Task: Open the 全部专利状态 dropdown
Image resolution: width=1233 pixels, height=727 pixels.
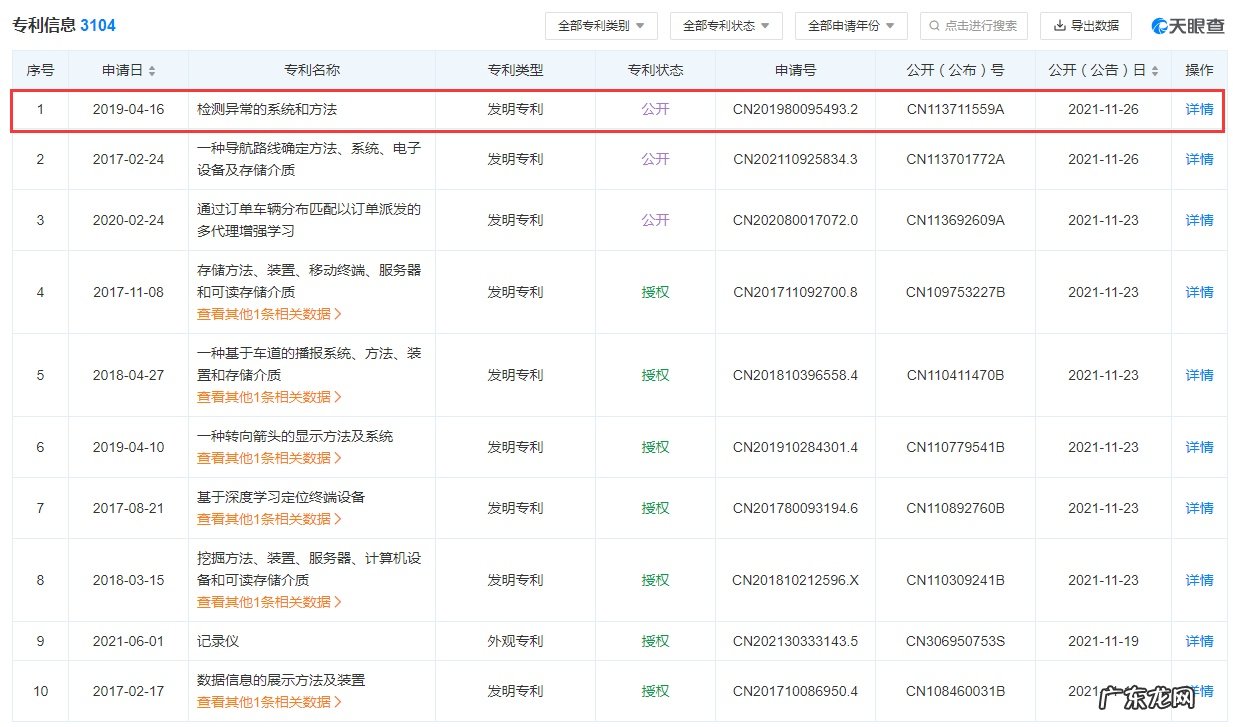Action: coord(726,26)
